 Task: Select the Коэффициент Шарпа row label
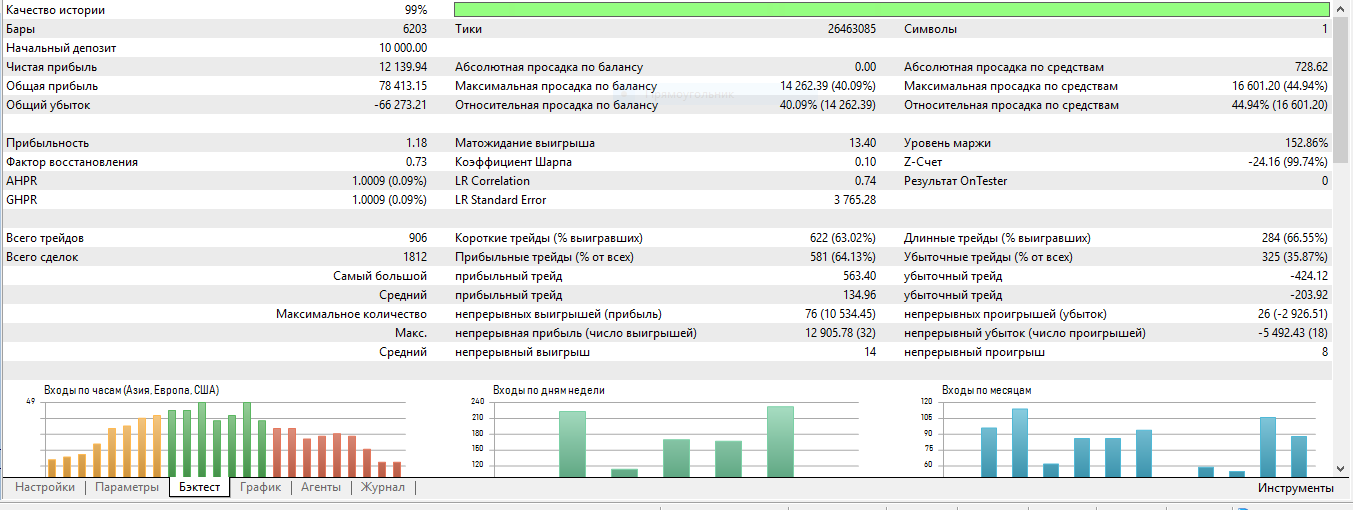point(513,162)
